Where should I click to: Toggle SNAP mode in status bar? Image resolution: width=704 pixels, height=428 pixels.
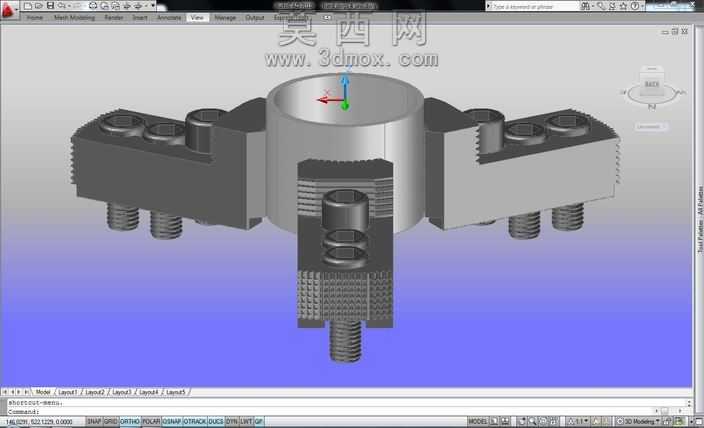click(x=94, y=422)
